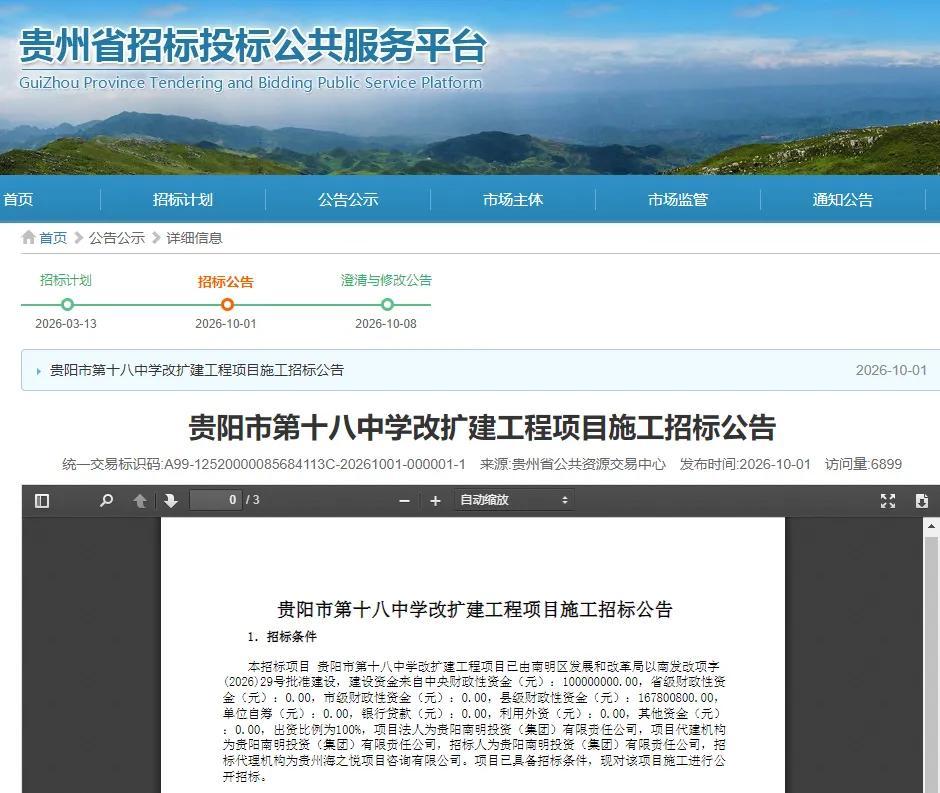The width and height of the screenshot is (940, 793).
Task: Select 市场主体 in navigation bar
Action: pos(513,200)
